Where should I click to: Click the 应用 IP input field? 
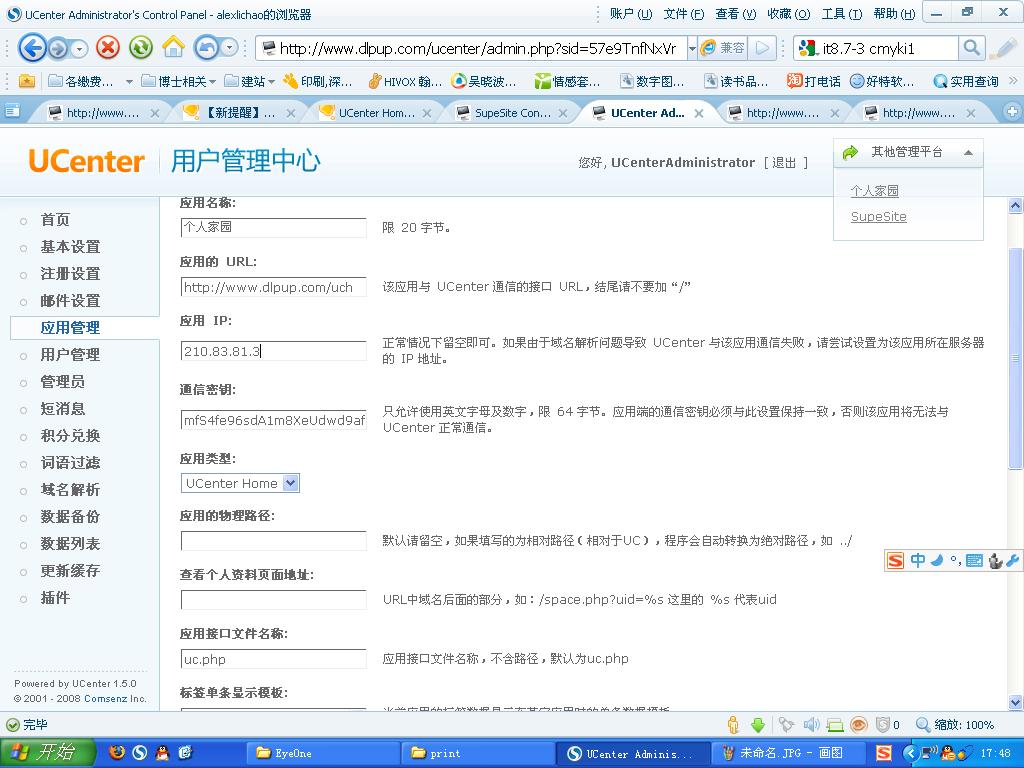[273, 351]
